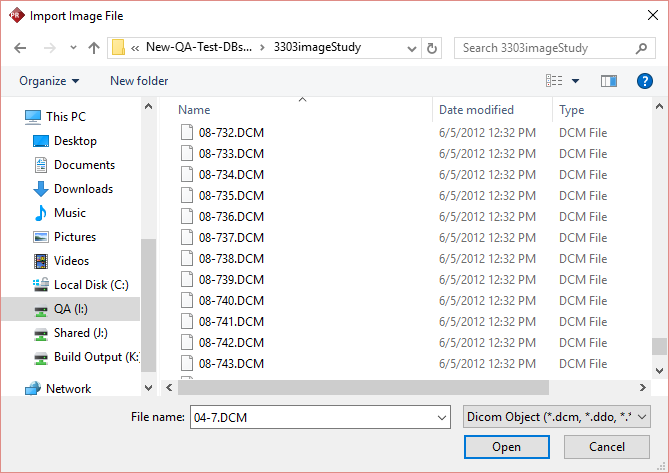Viewport: 669px width, 473px height.
Task: Select Local Disk (C:) drive
Action: point(90,285)
